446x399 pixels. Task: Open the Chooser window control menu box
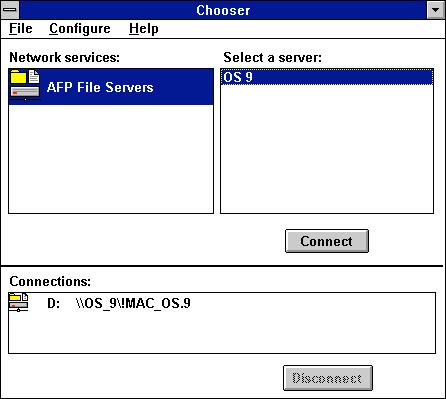click(x=10, y=10)
